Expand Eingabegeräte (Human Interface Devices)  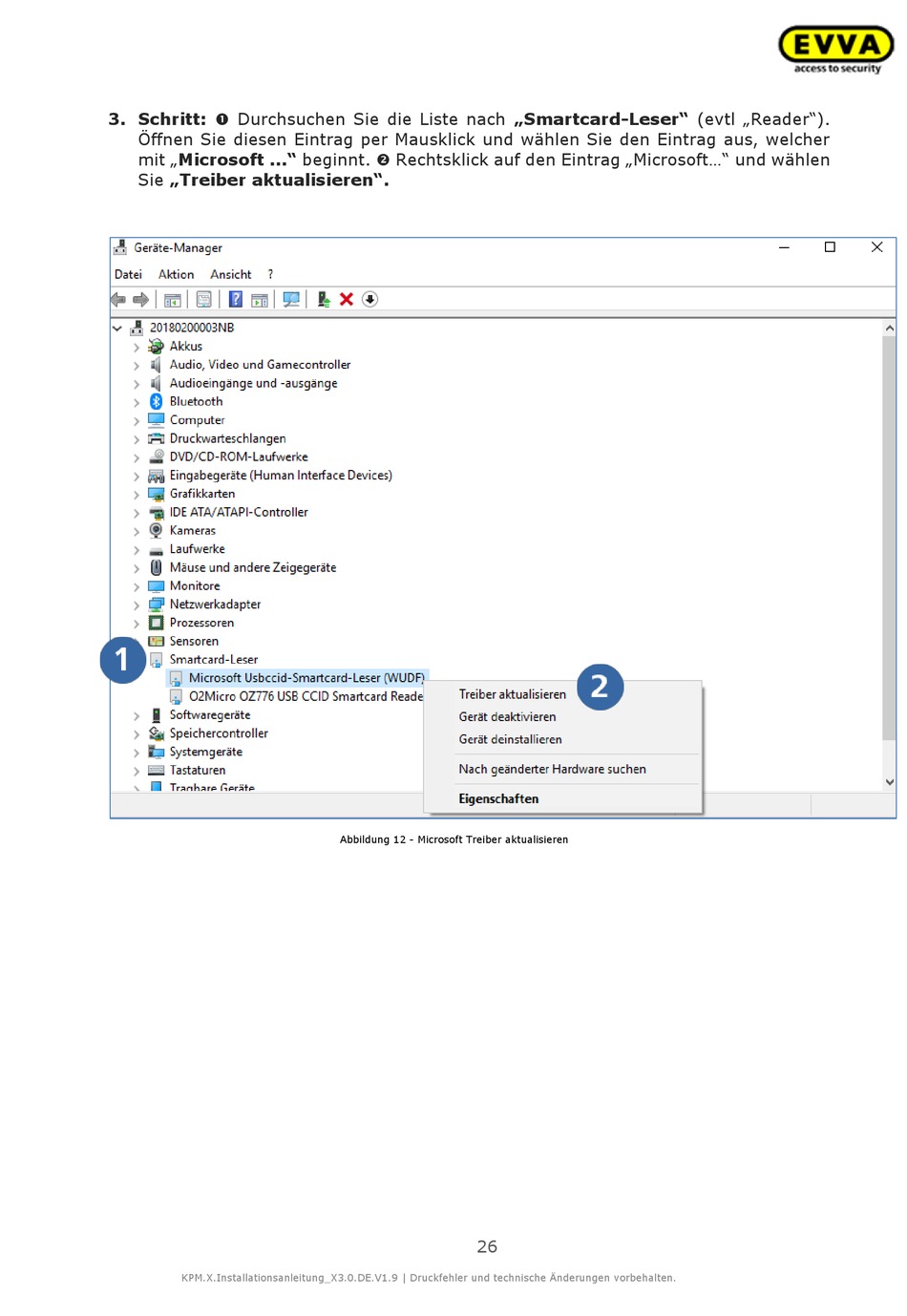(137, 477)
